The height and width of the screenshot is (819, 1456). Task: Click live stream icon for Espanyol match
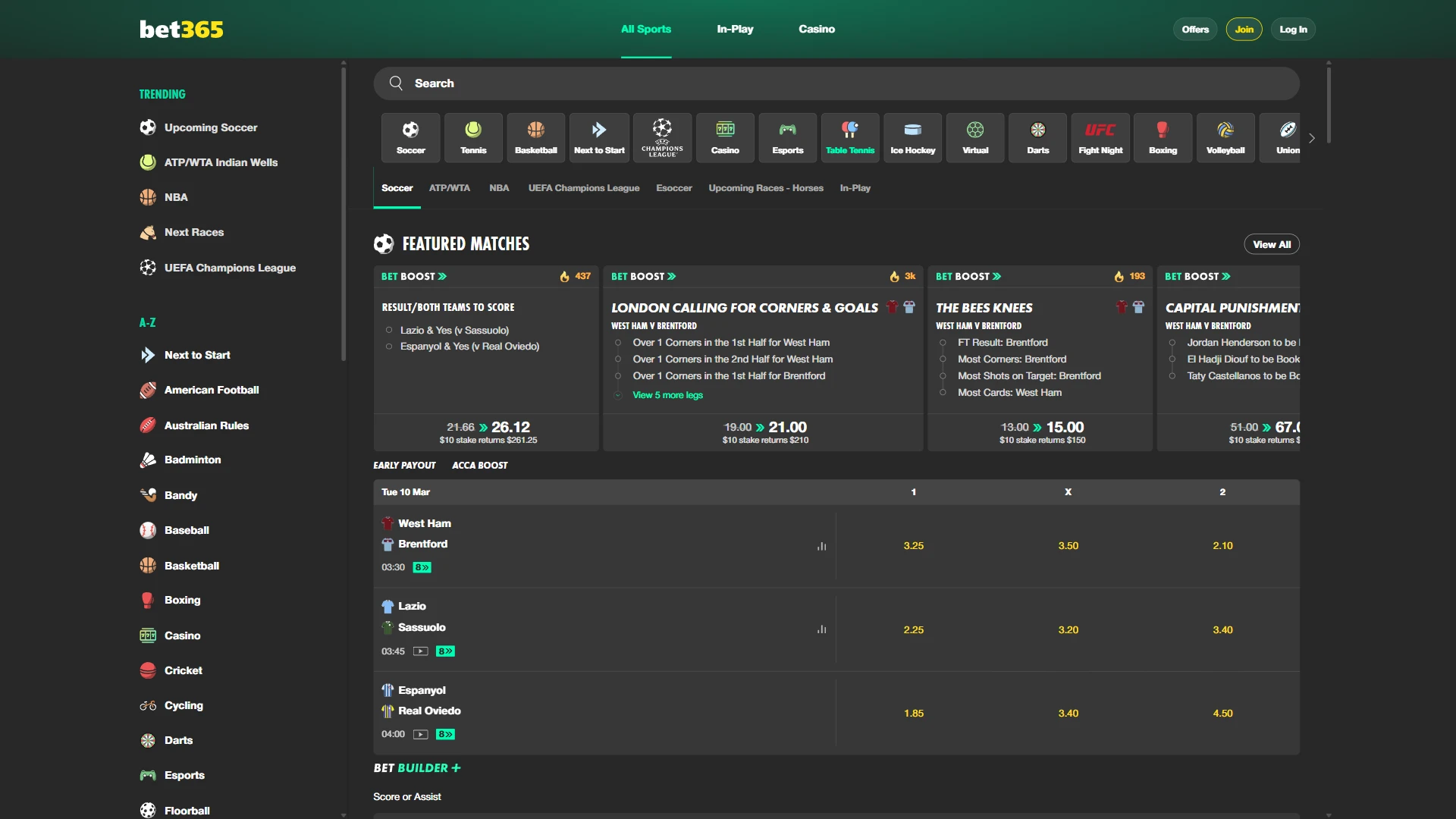click(x=421, y=734)
